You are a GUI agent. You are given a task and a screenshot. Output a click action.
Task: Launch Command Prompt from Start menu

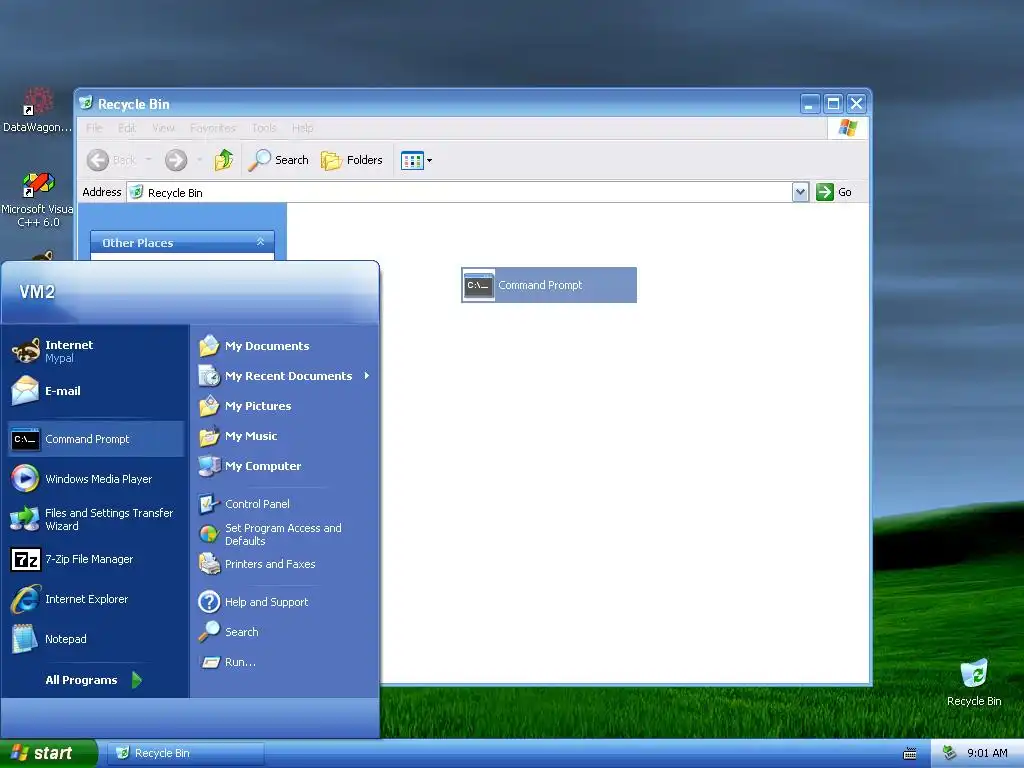click(x=95, y=439)
